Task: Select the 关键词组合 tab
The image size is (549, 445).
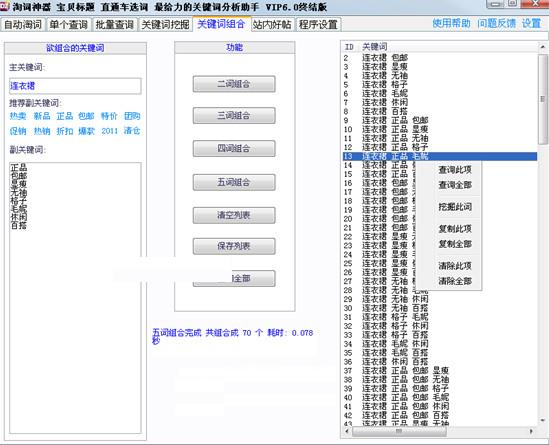Action: [x=221, y=24]
